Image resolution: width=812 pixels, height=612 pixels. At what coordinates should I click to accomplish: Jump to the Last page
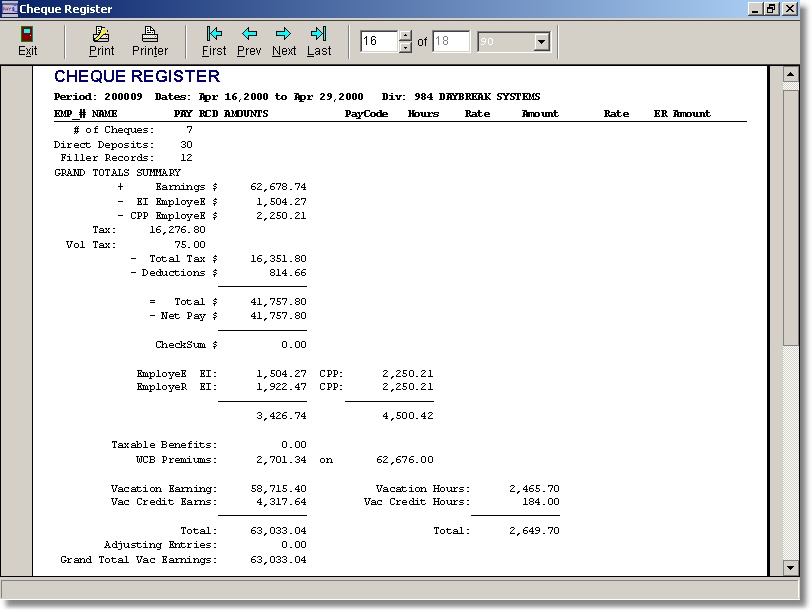[319, 41]
